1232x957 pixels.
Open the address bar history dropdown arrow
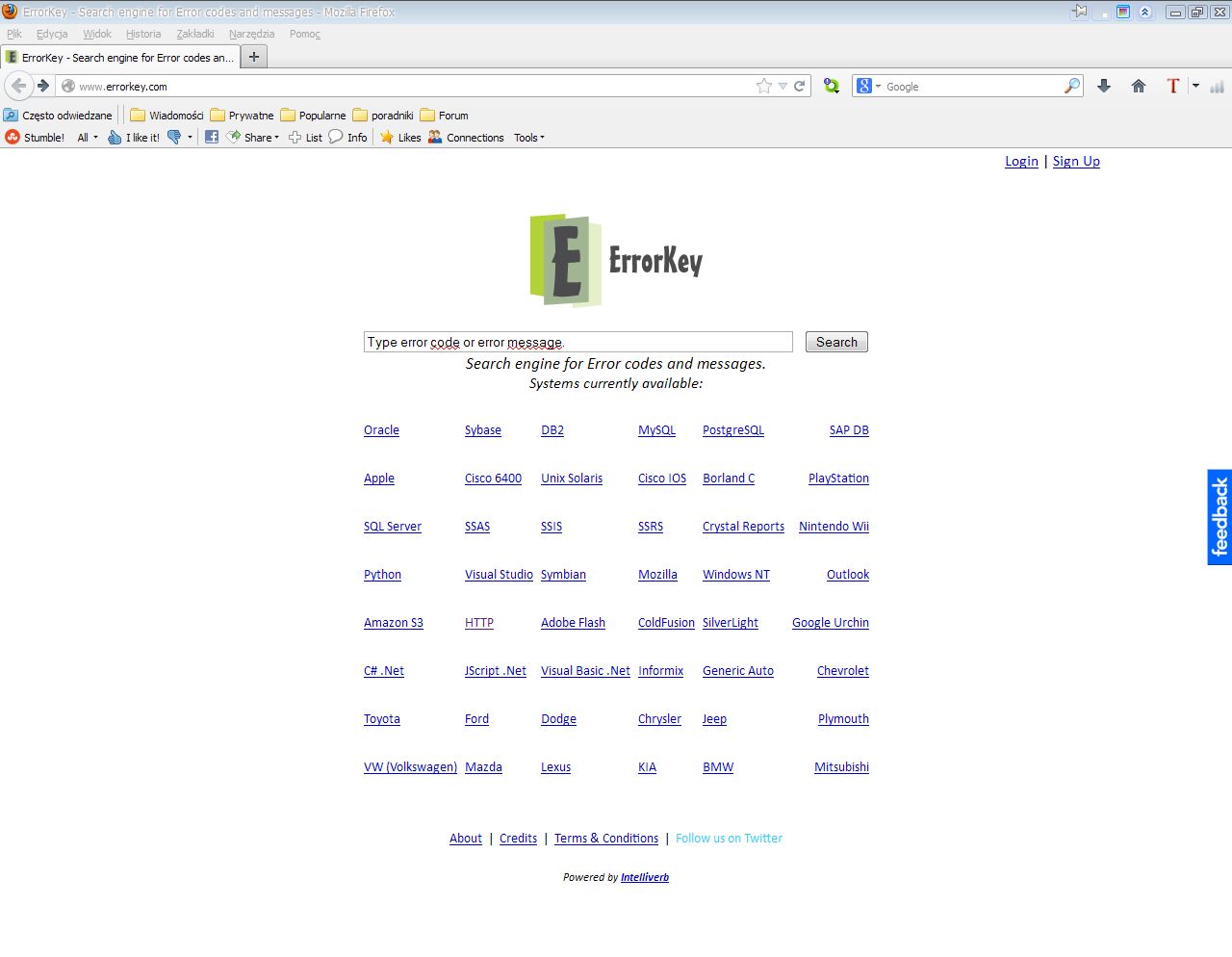(783, 86)
